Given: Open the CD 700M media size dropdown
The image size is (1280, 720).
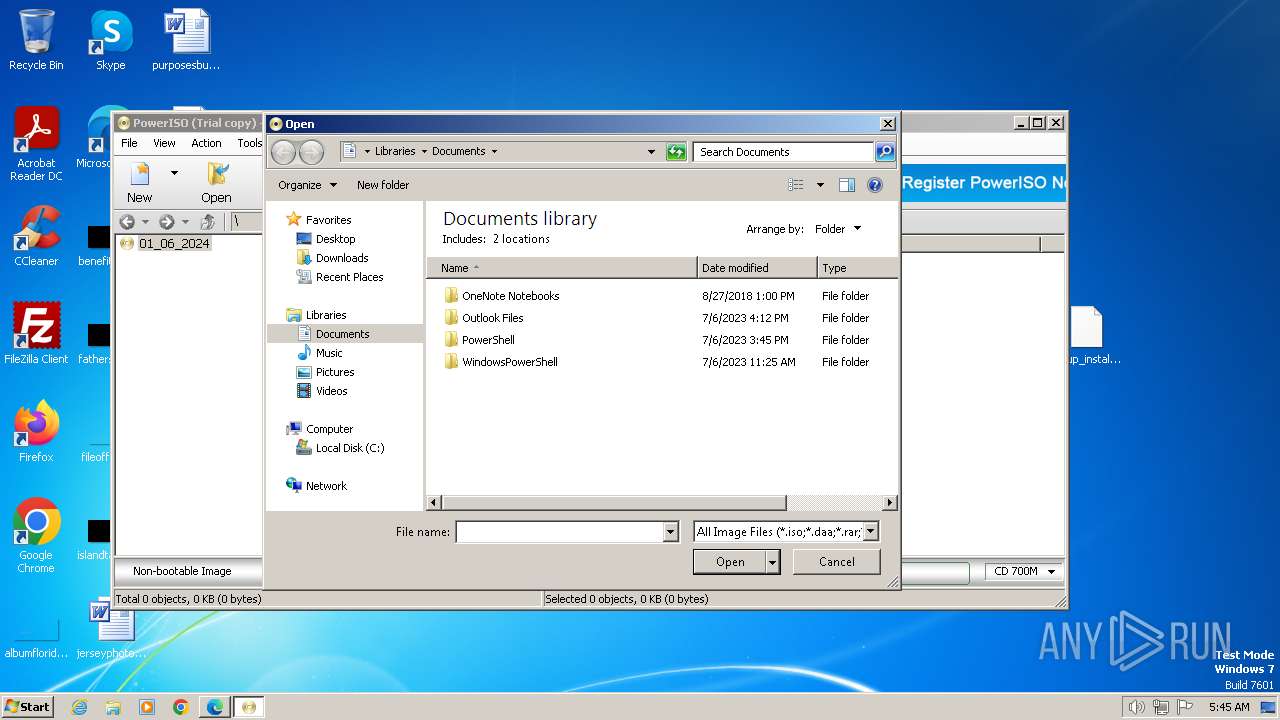Looking at the screenshot, I should 1023,571.
